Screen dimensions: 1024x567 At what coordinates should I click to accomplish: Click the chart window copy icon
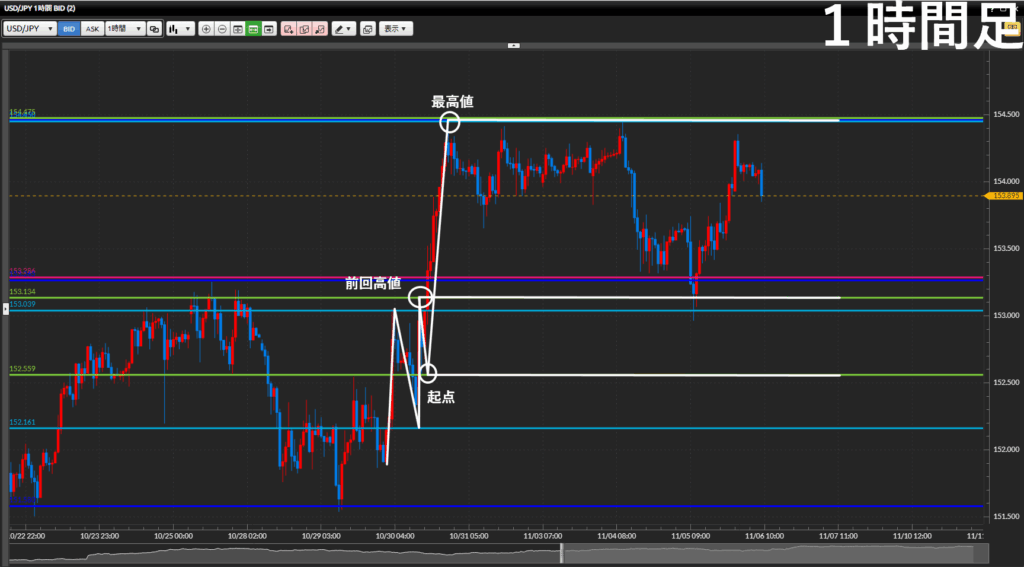coord(368,29)
